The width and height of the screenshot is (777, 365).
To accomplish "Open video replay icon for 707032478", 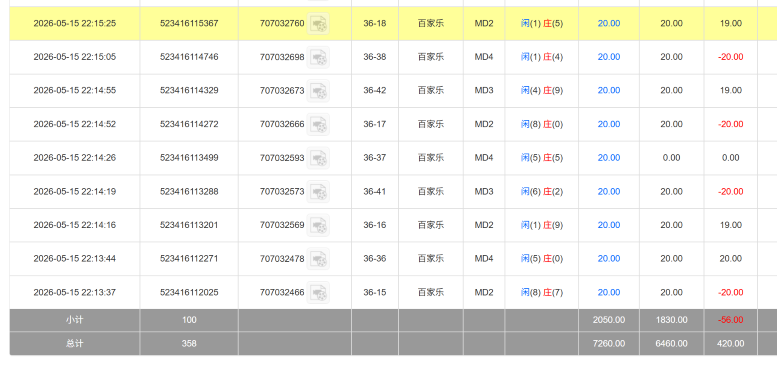I will (x=318, y=259).
